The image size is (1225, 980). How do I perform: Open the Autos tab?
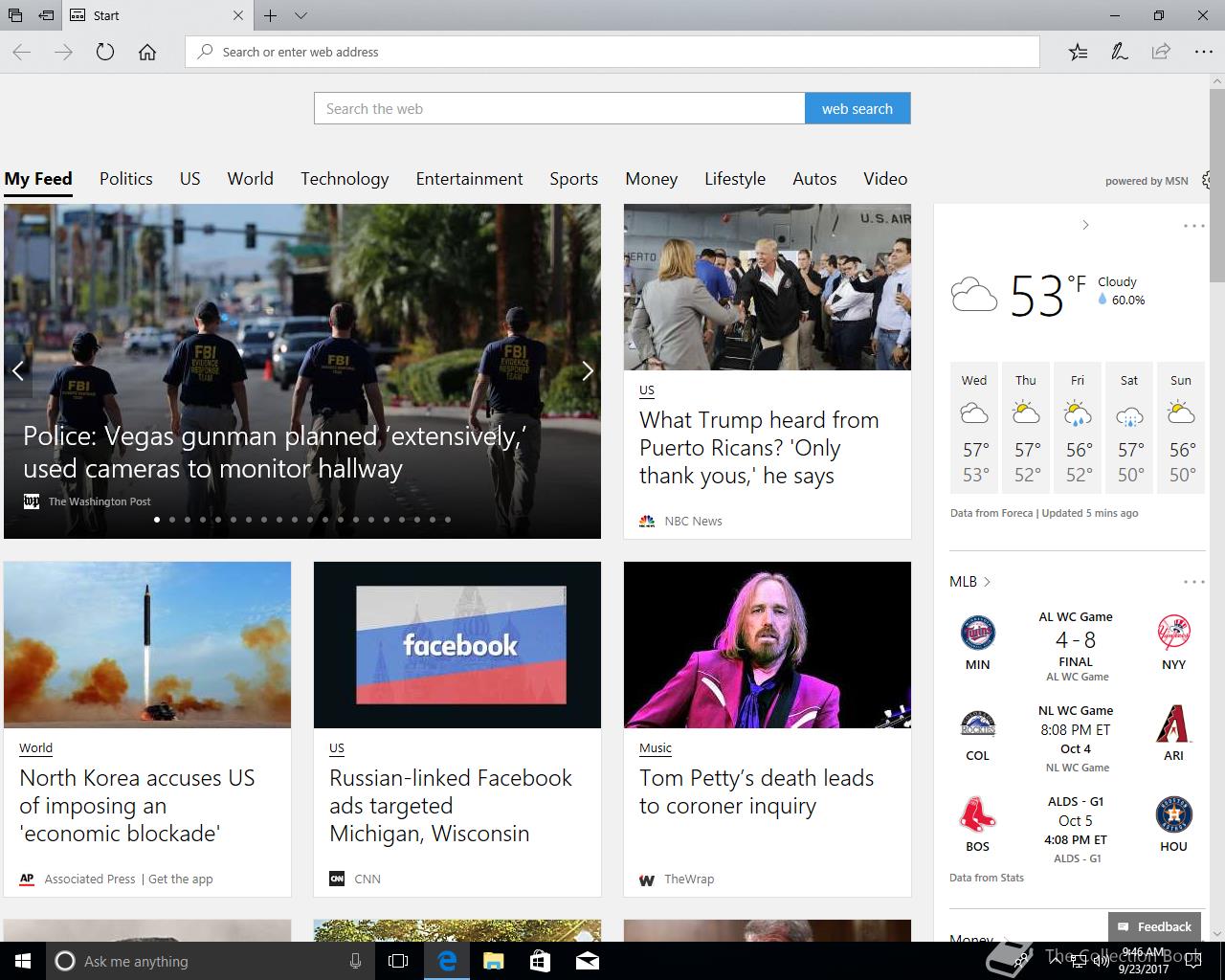pyautogui.click(x=814, y=179)
